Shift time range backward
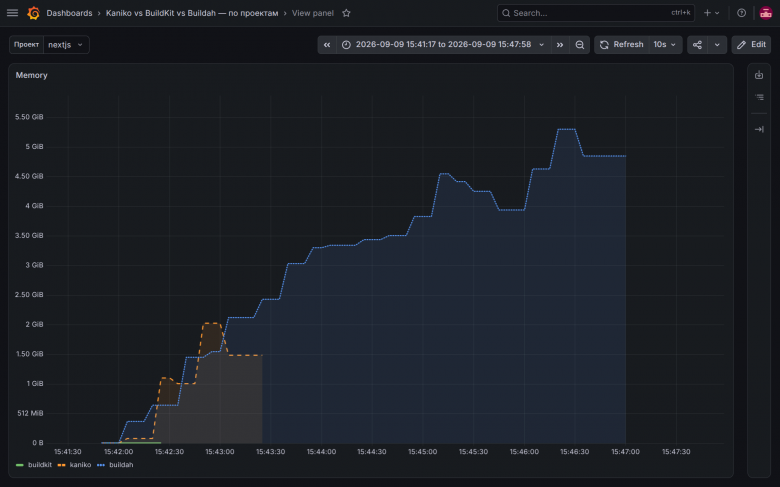 coord(327,45)
